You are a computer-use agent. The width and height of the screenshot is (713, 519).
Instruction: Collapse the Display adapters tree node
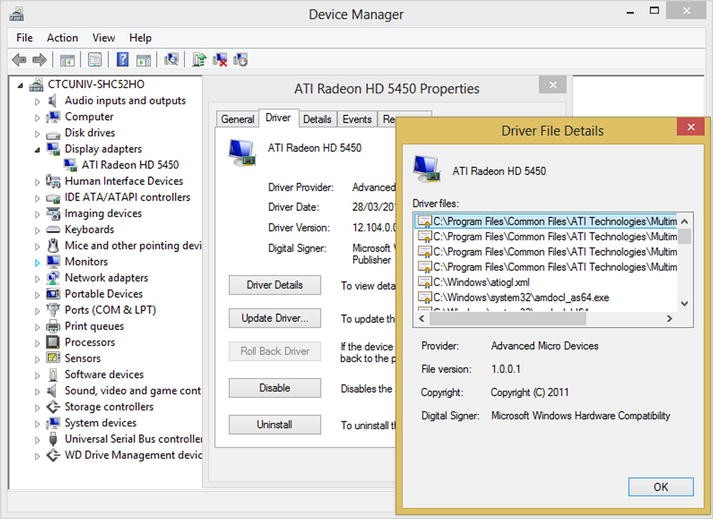point(37,150)
